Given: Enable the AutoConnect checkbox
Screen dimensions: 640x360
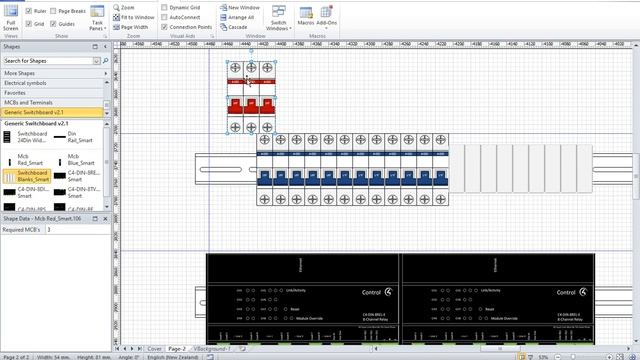Looking at the screenshot, I should point(164,17).
